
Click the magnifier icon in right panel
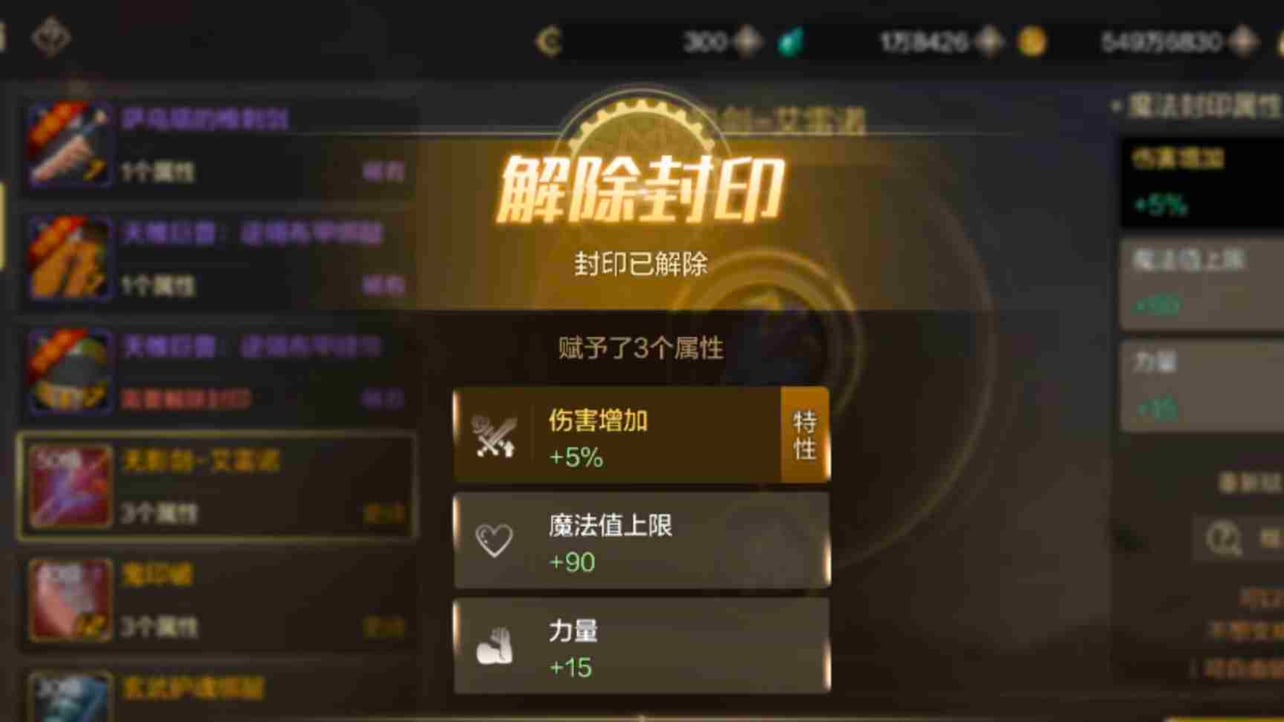tap(1224, 540)
